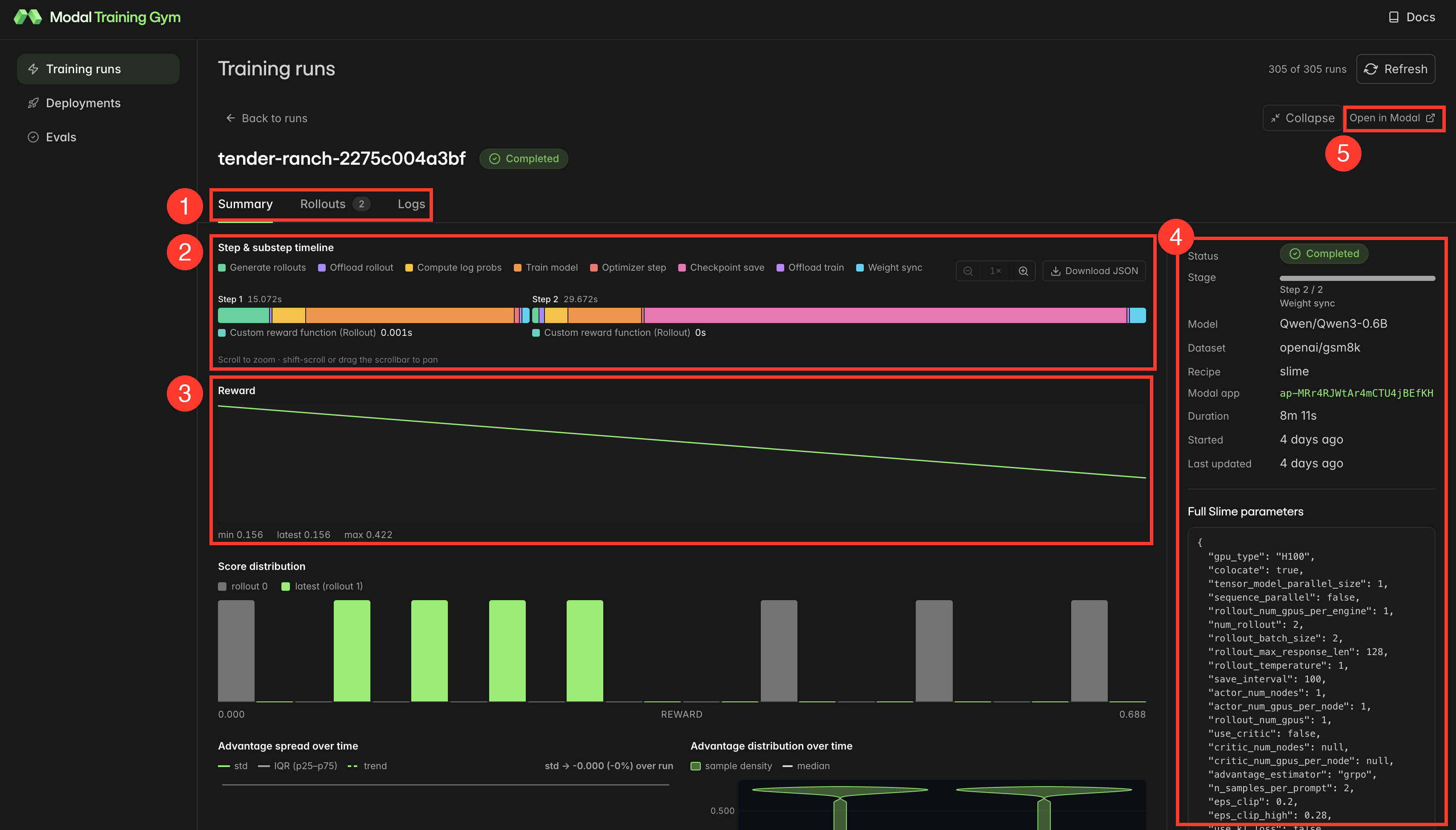Toggle rollout 0 legend in Score distribution
Screen dimensions: 1456x830
(x=243, y=587)
